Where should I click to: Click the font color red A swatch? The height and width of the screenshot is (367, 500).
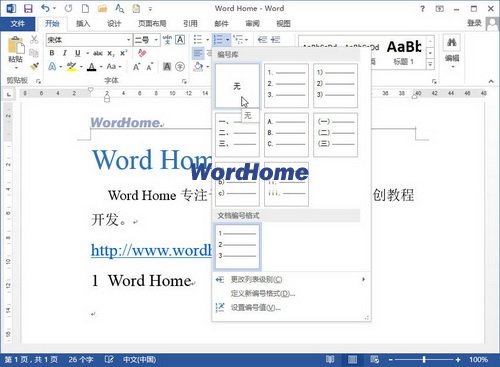91,67
